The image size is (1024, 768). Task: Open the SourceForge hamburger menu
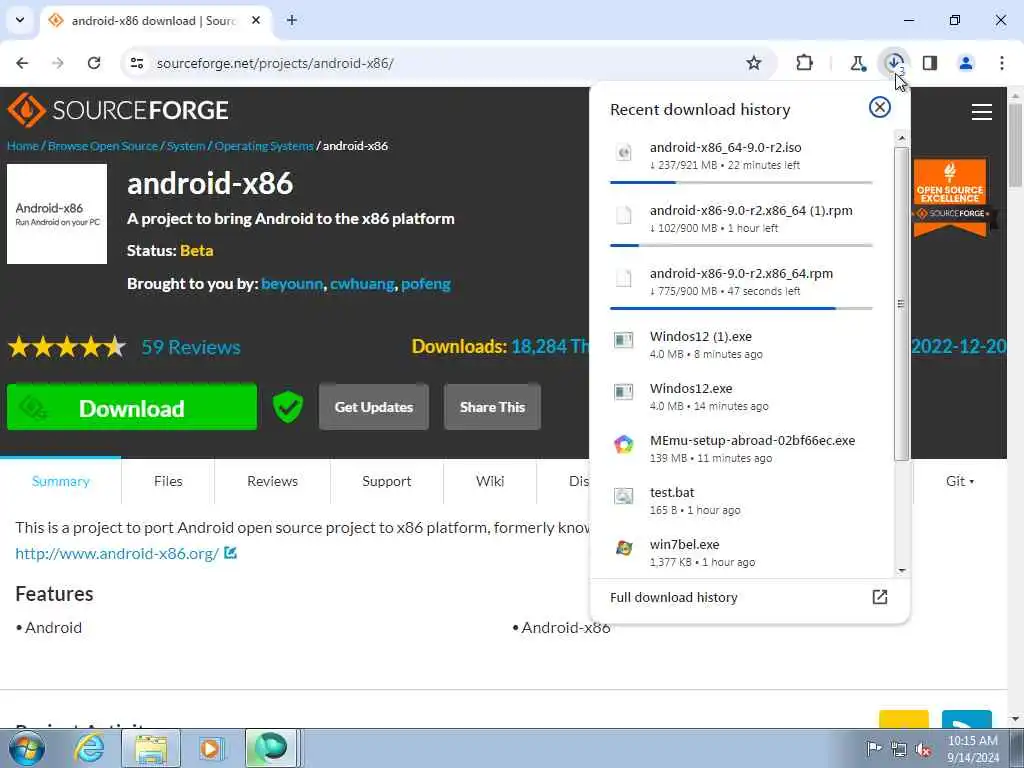click(982, 112)
